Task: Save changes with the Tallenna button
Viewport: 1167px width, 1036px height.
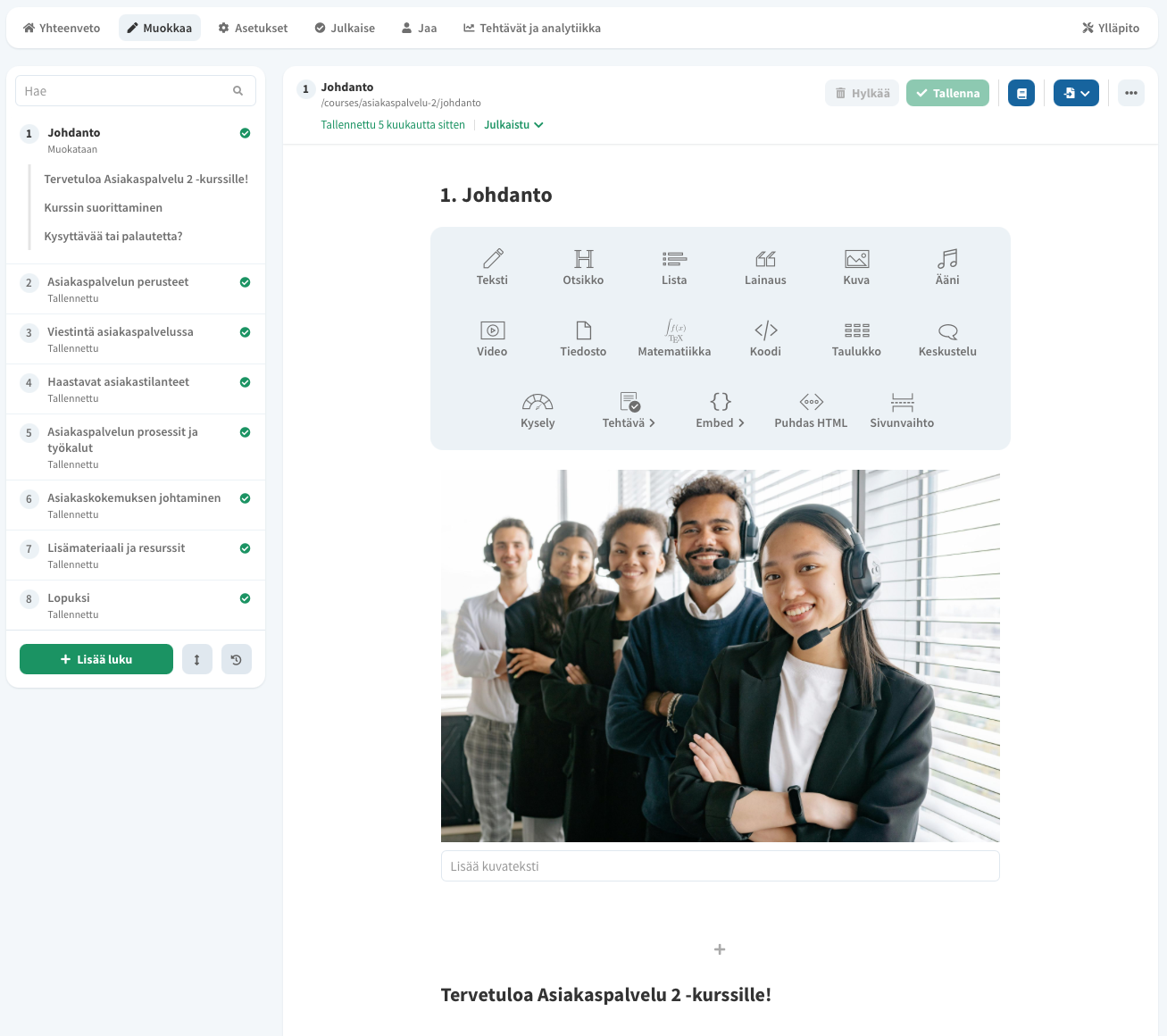Action: pos(947,93)
